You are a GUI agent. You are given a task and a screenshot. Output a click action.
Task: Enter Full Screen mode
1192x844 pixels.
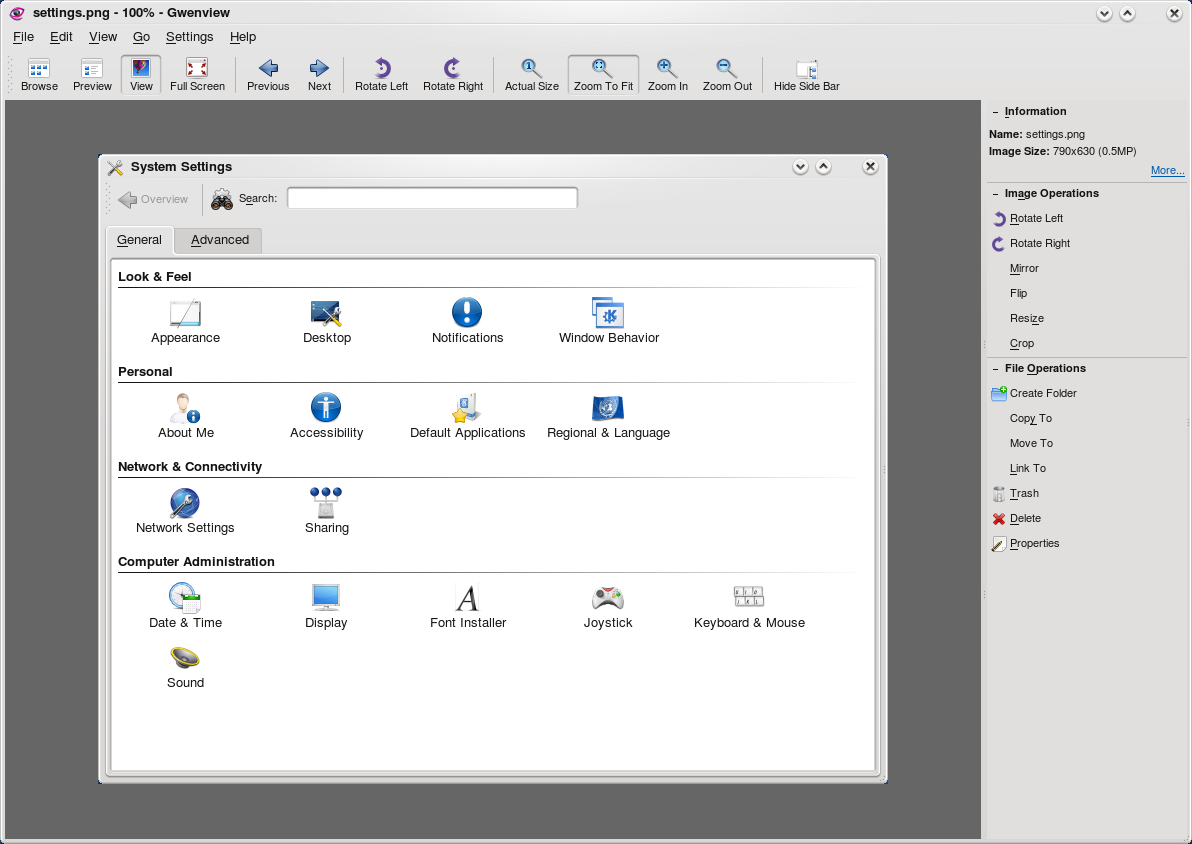[197, 75]
